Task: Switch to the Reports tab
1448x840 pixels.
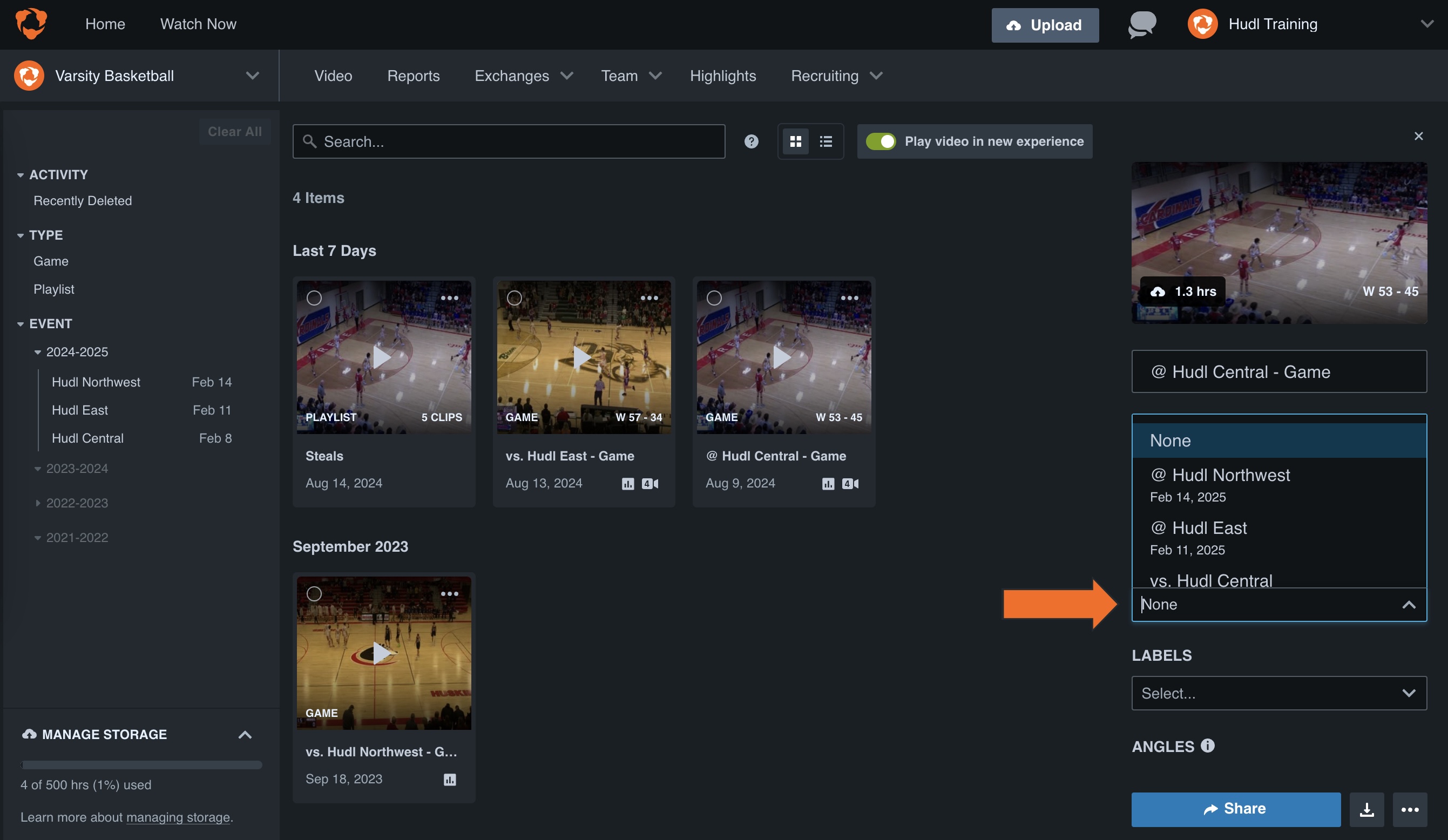Action: tap(413, 75)
